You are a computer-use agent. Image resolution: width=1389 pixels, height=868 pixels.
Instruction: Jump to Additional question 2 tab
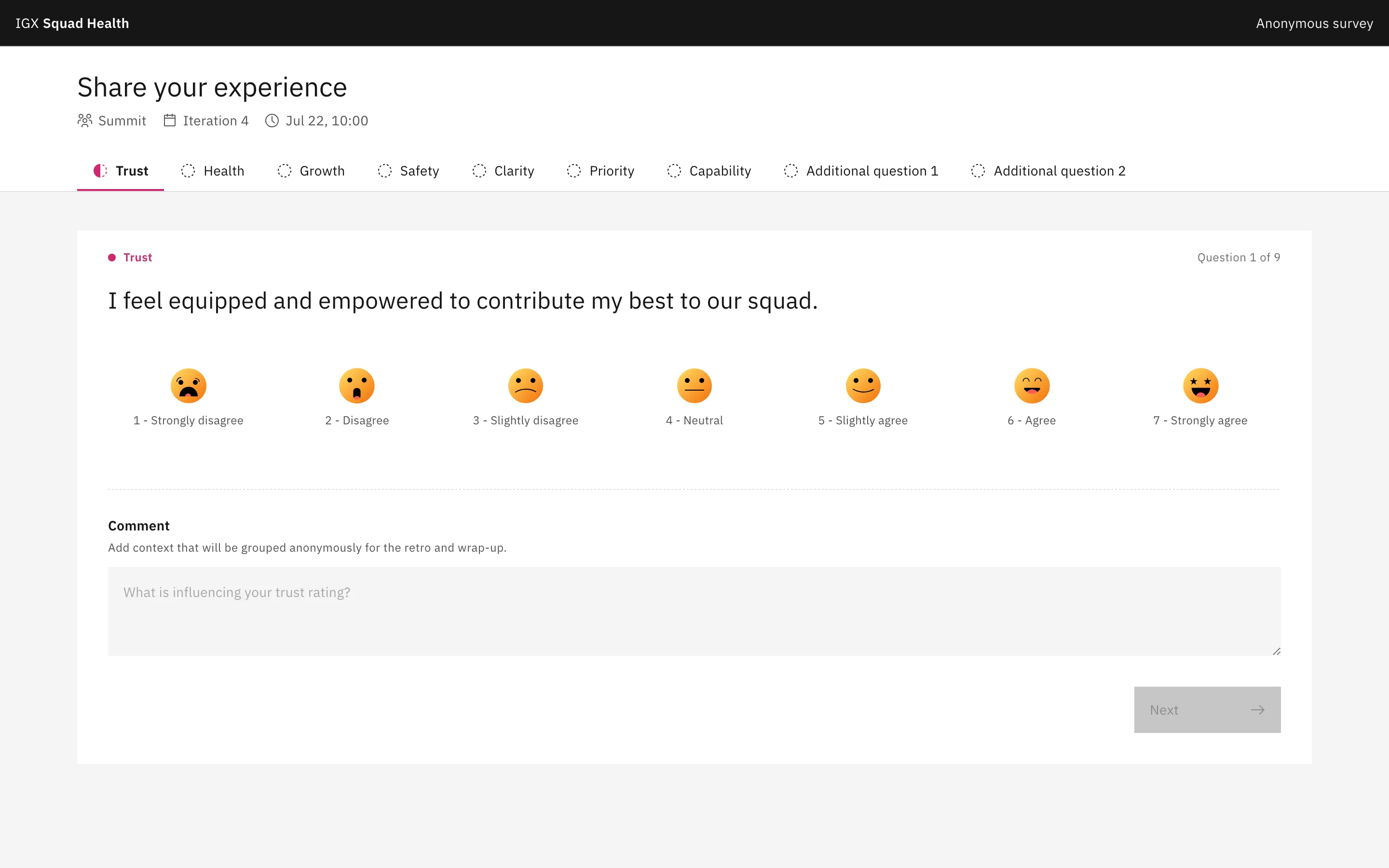(1048, 171)
